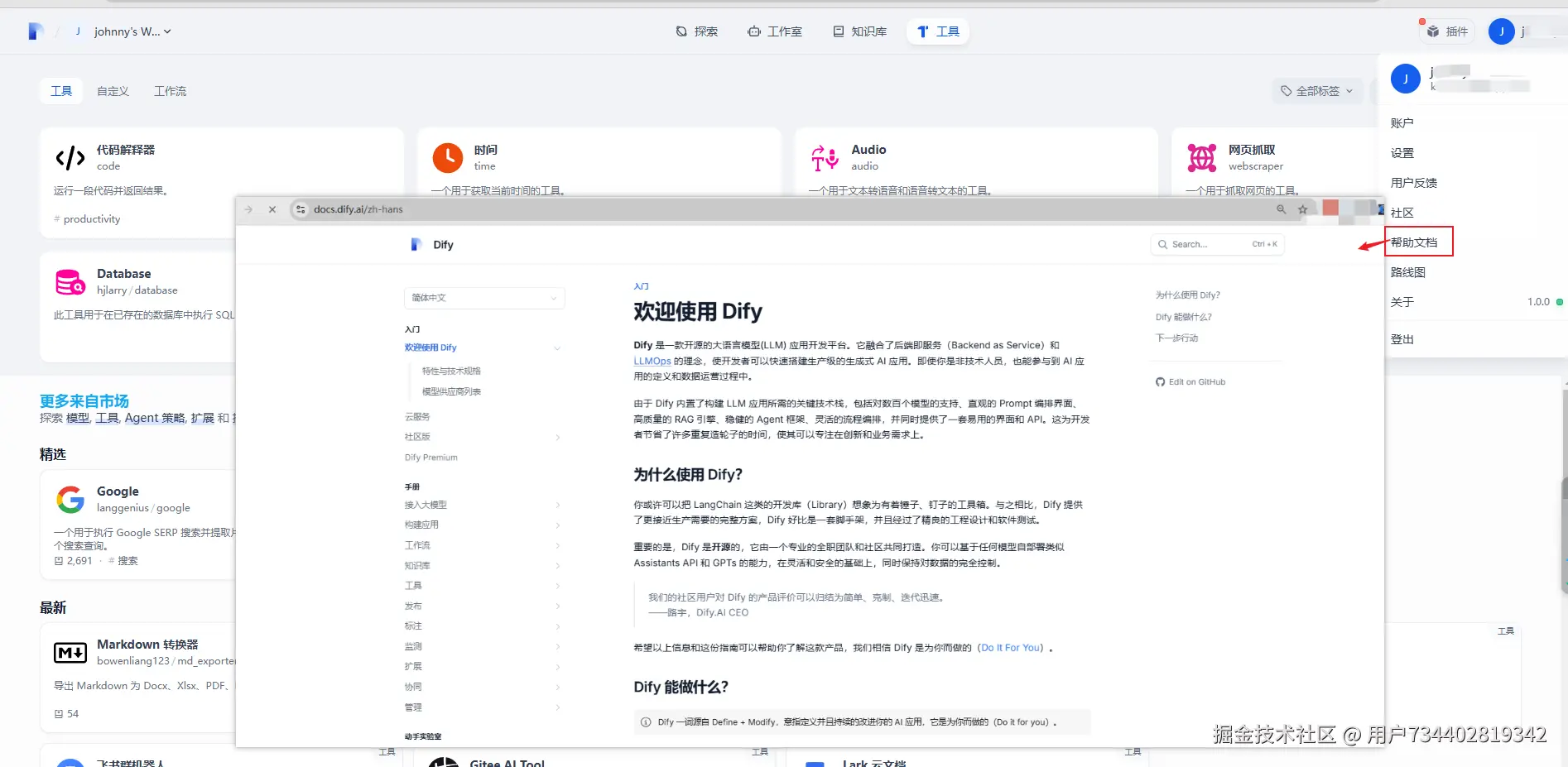Open 特性与技术规格 in docs sidebar
The height and width of the screenshot is (767, 1568).
(451, 371)
